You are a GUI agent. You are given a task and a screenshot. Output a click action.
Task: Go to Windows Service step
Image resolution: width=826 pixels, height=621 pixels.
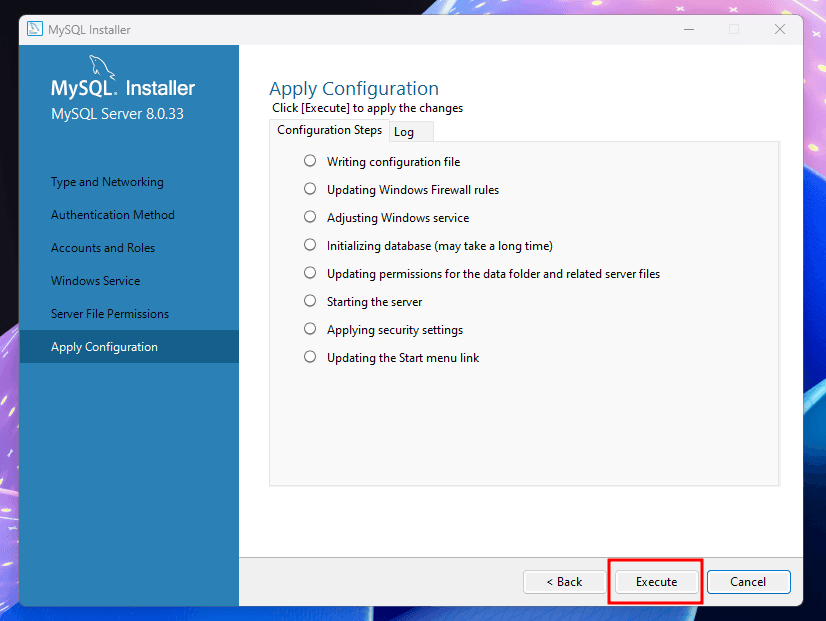95,281
